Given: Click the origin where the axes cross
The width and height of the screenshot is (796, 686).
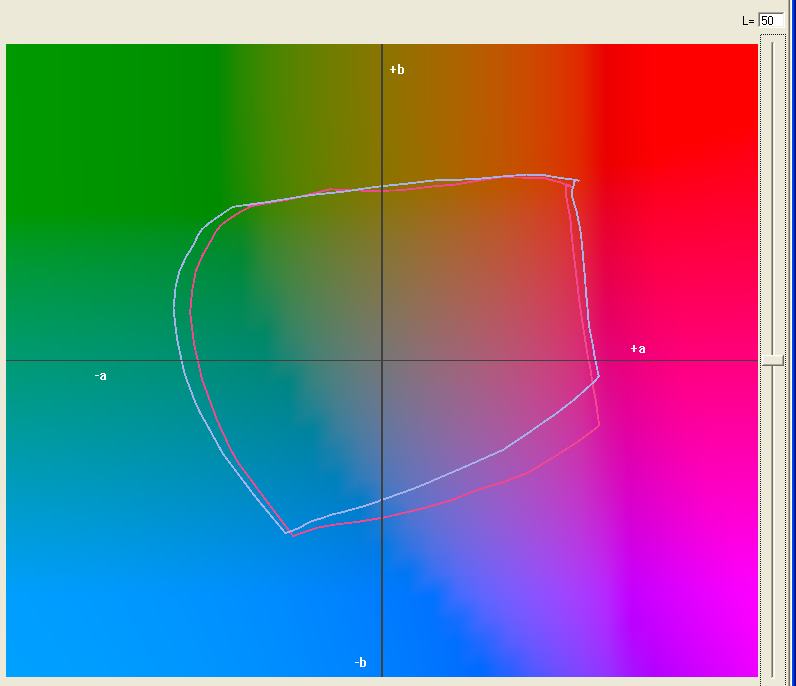Looking at the screenshot, I should click(x=382, y=360).
